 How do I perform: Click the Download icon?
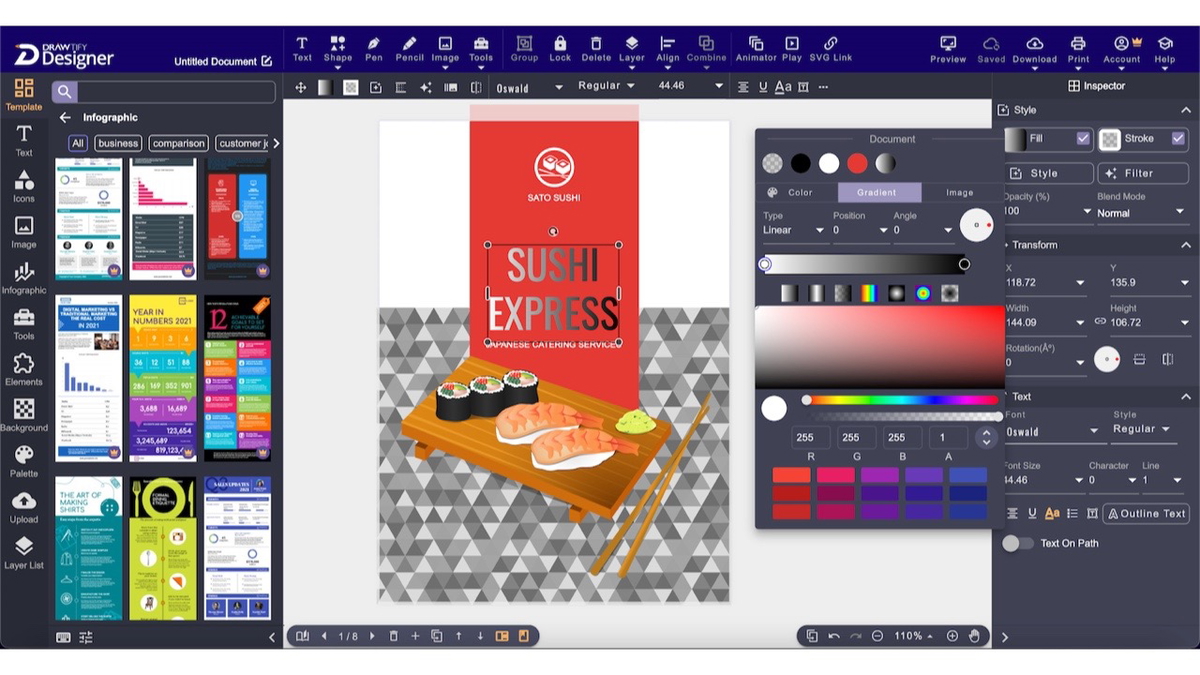(x=1035, y=45)
